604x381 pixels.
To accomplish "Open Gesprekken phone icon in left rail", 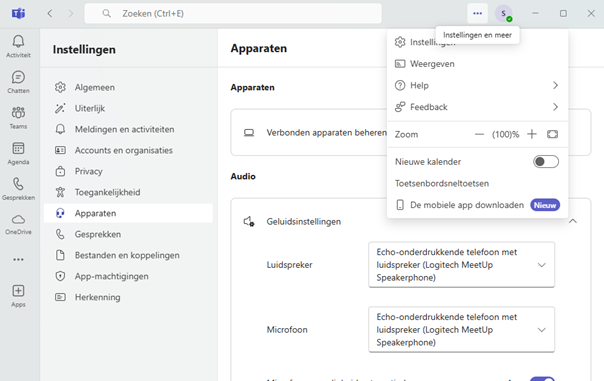I will tap(18, 189).
